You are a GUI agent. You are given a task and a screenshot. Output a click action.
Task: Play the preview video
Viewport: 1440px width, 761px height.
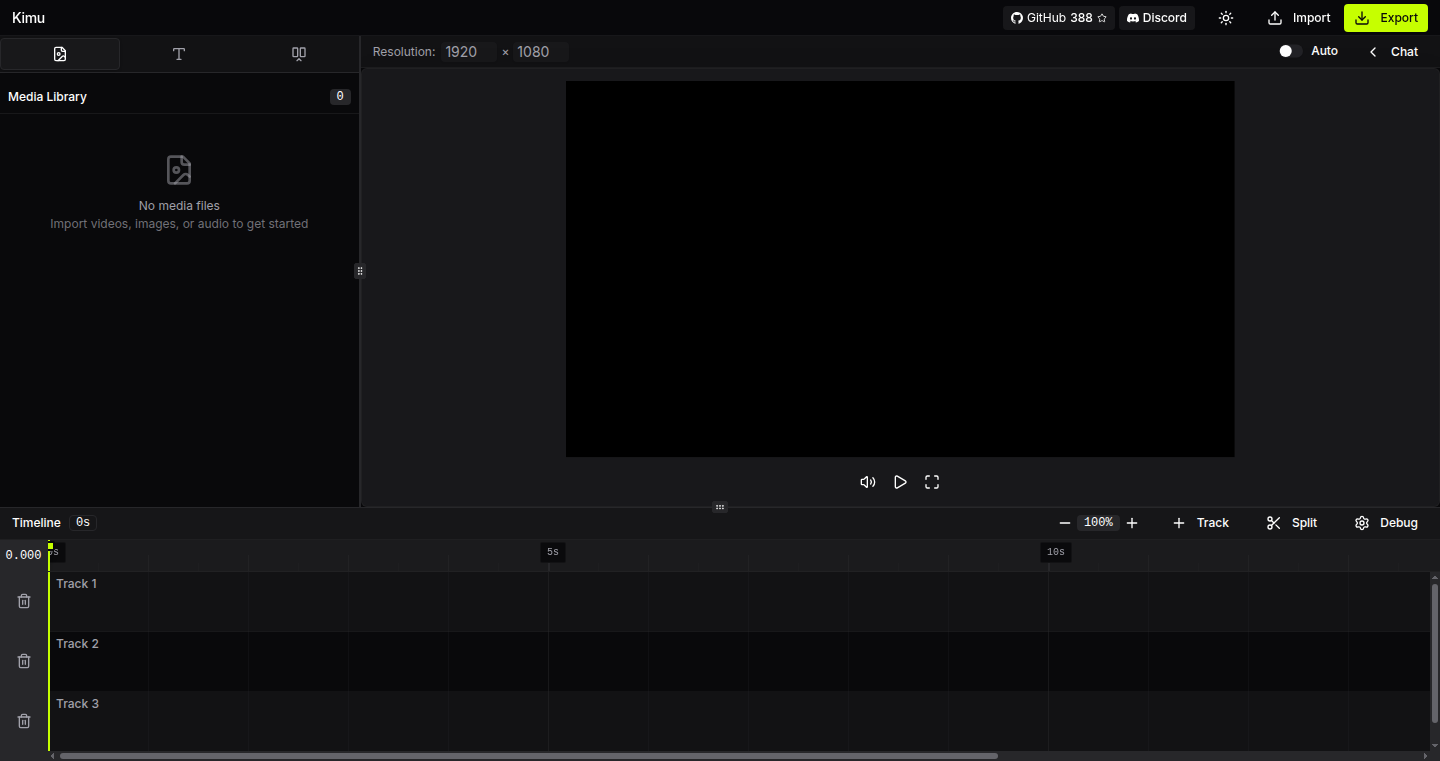900,482
